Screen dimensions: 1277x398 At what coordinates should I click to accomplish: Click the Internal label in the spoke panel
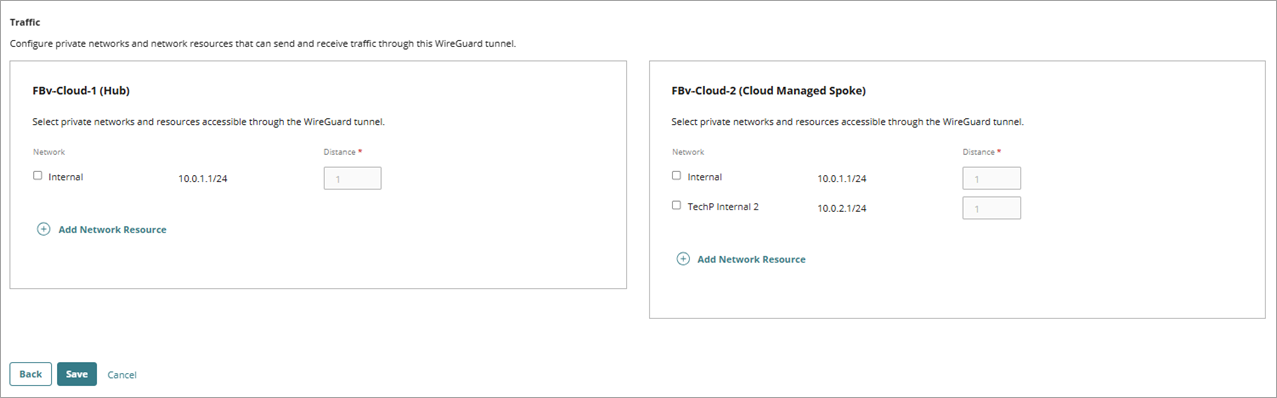click(705, 177)
